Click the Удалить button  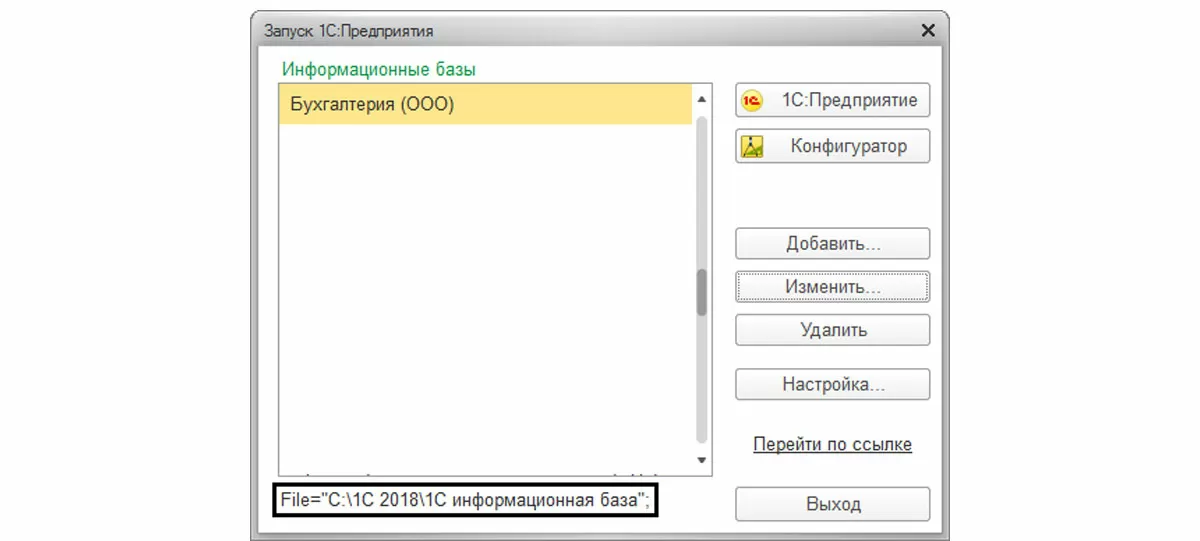pos(833,330)
